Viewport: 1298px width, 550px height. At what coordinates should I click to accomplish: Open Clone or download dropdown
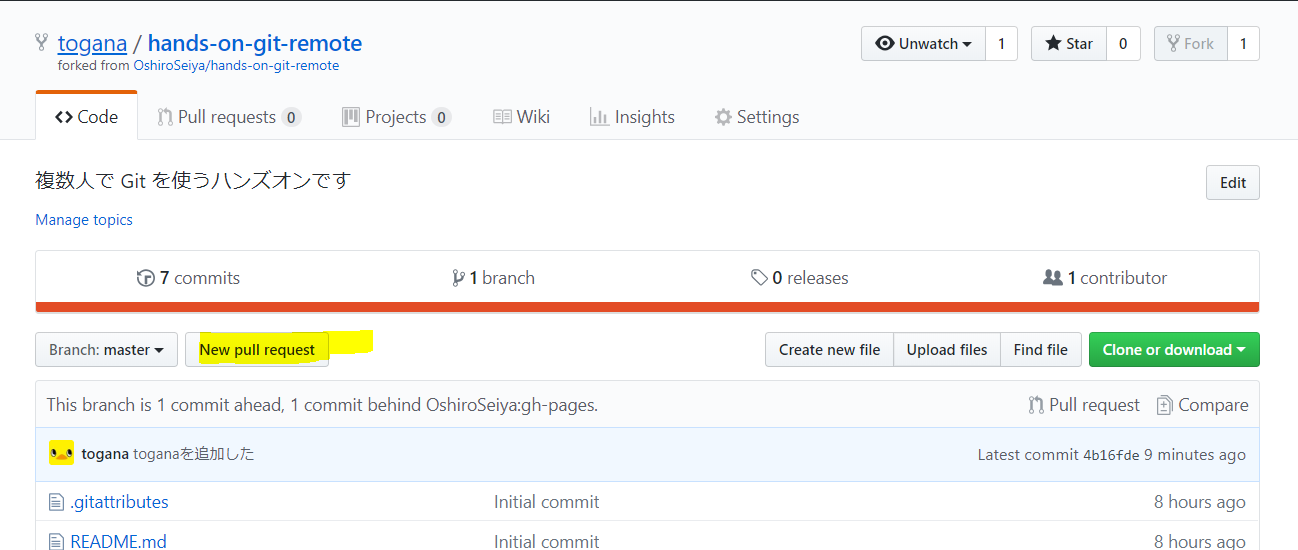(x=1174, y=350)
